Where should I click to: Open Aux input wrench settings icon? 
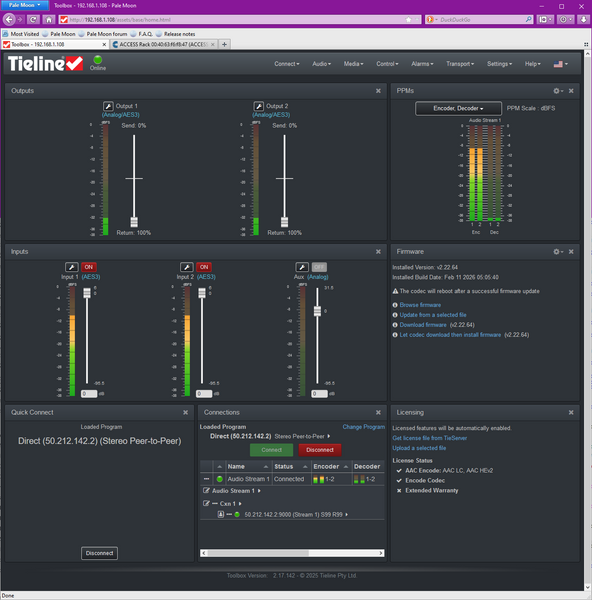click(302, 267)
